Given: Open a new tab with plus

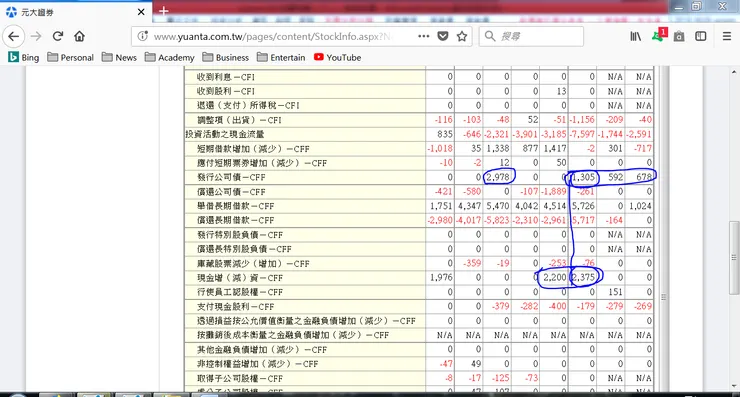Looking at the screenshot, I should coord(163,10).
